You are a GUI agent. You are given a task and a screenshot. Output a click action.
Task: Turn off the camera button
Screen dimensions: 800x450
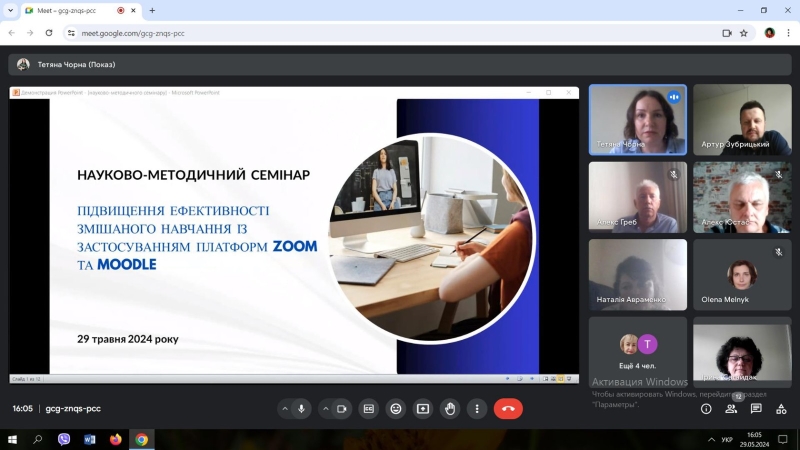click(342, 409)
